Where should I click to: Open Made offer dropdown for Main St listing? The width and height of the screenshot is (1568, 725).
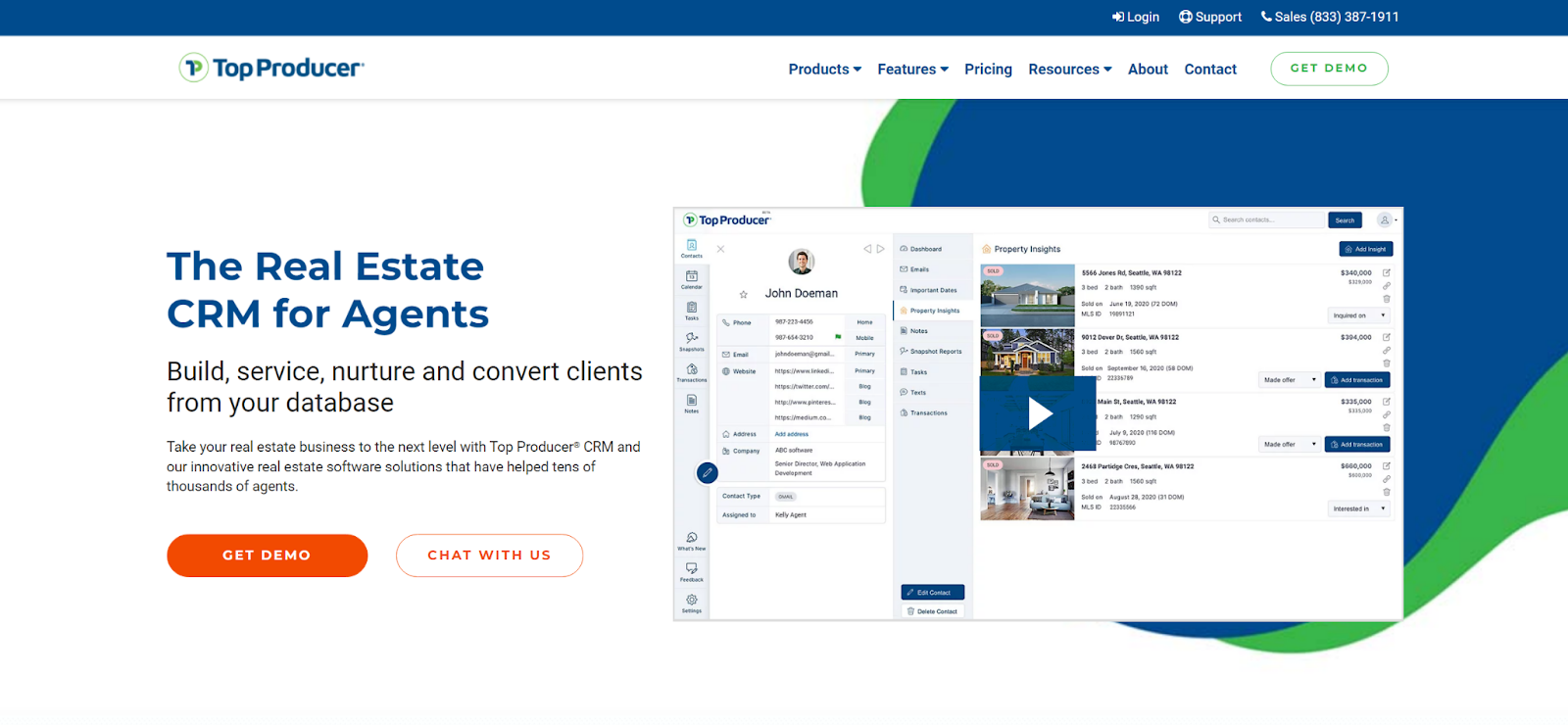(1290, 445)
